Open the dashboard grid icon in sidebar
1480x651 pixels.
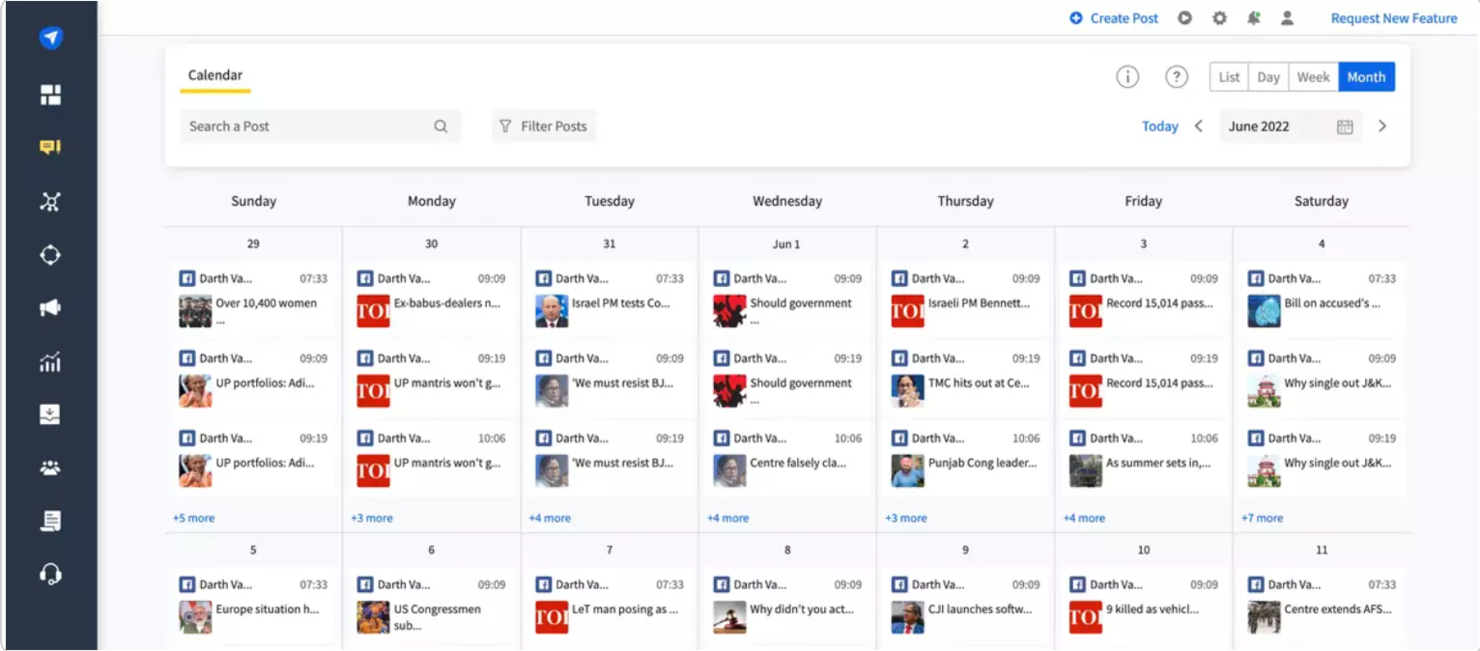[x=51, y=95]
